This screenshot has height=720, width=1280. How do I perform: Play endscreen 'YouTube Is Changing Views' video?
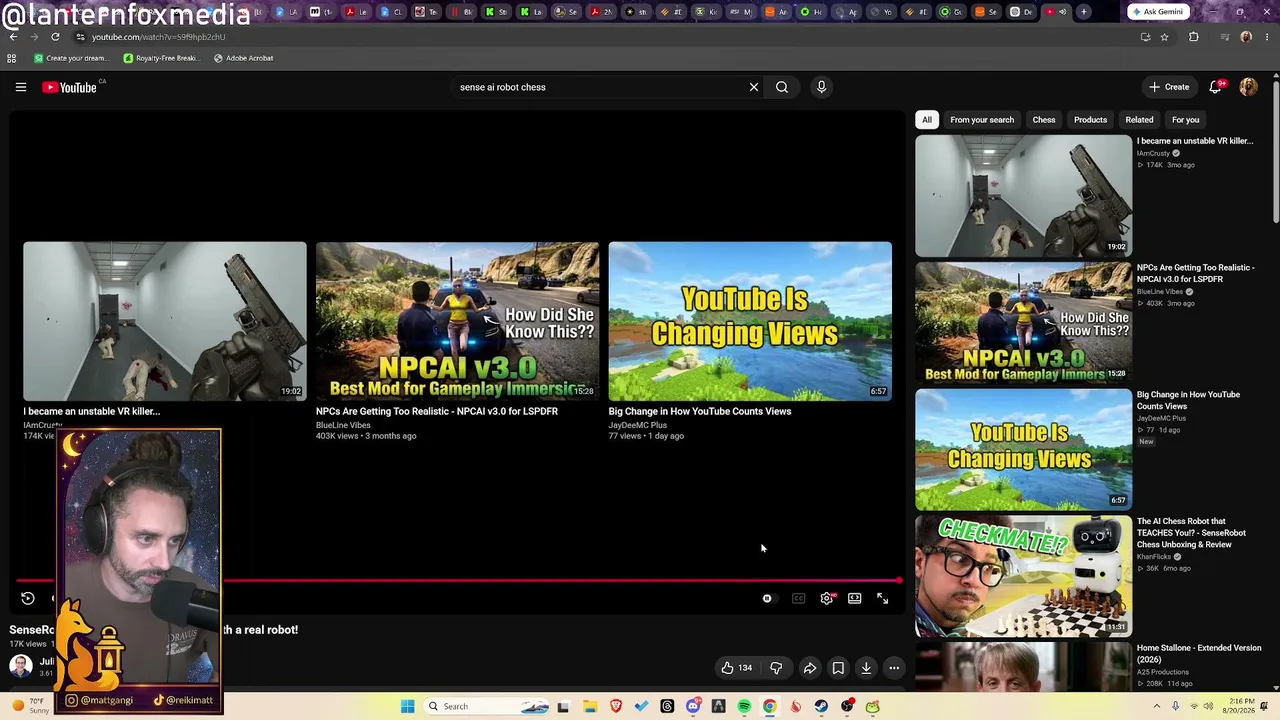(750, 321)
